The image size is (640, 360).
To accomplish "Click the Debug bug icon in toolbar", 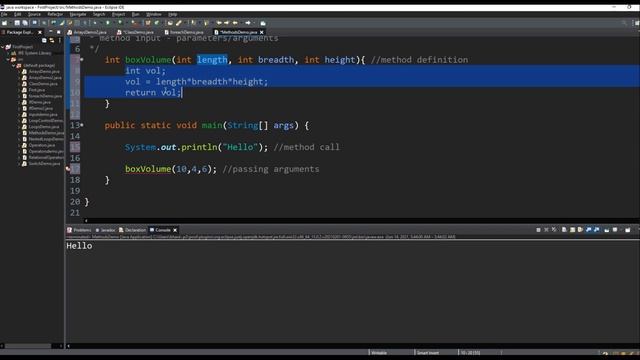I will (95, 23).
